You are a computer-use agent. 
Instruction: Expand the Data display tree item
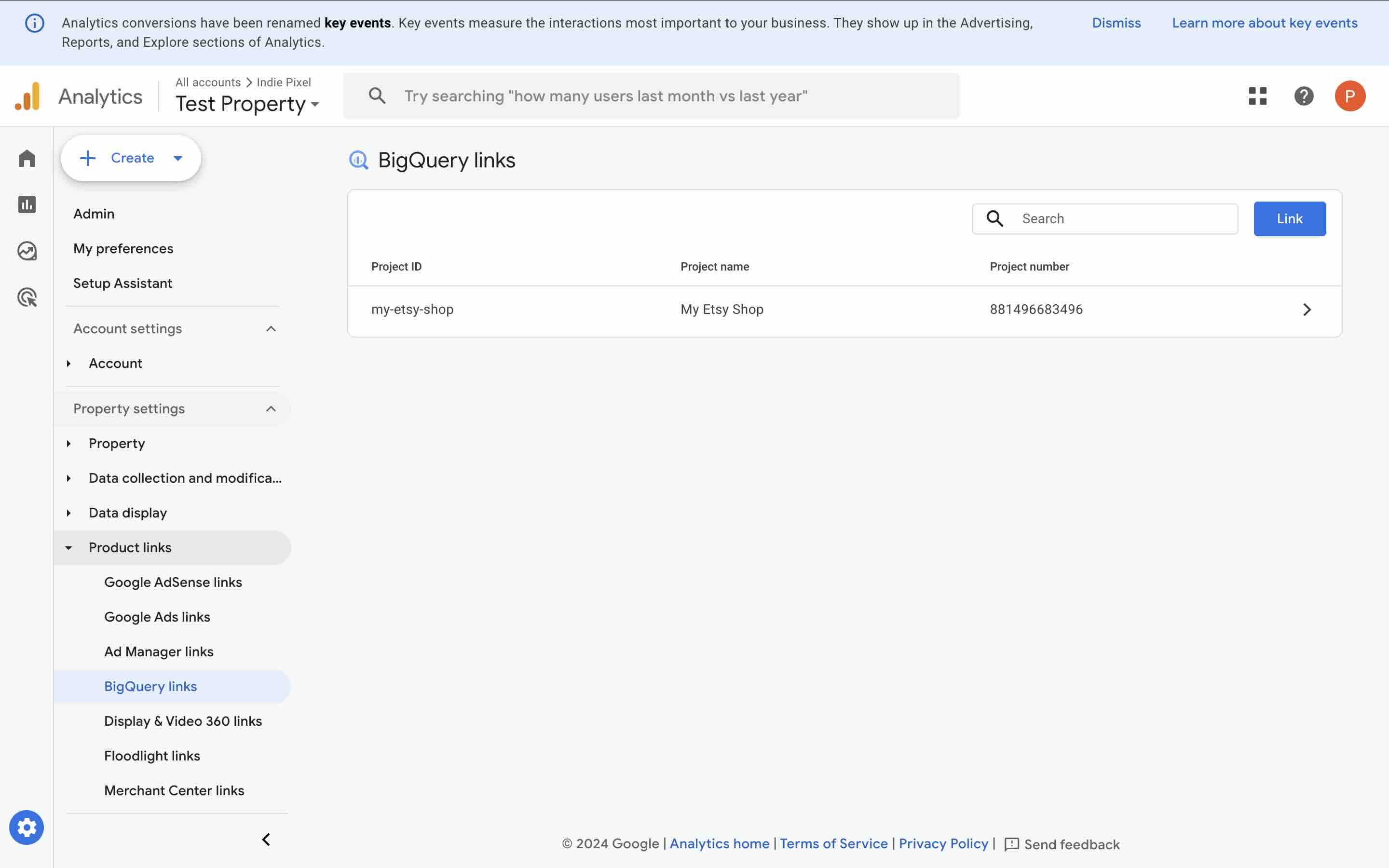pos(69,513)
